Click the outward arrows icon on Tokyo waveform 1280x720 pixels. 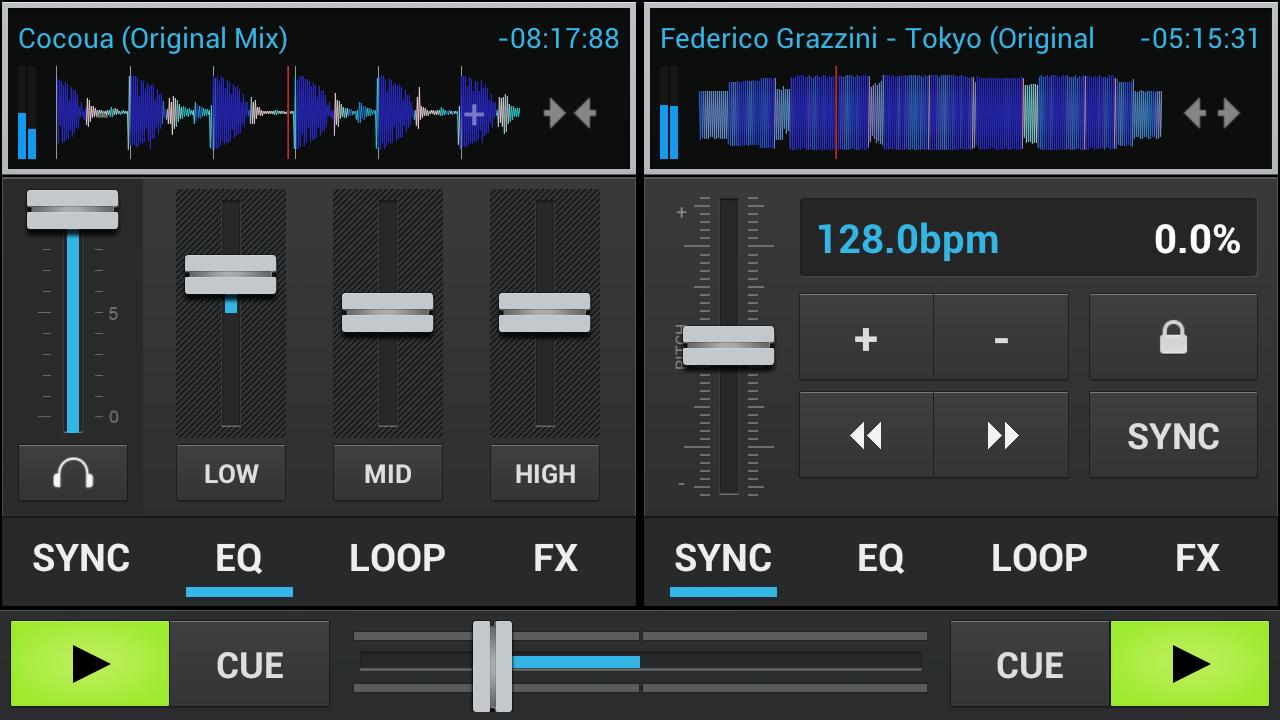(x=1211, y=113)
